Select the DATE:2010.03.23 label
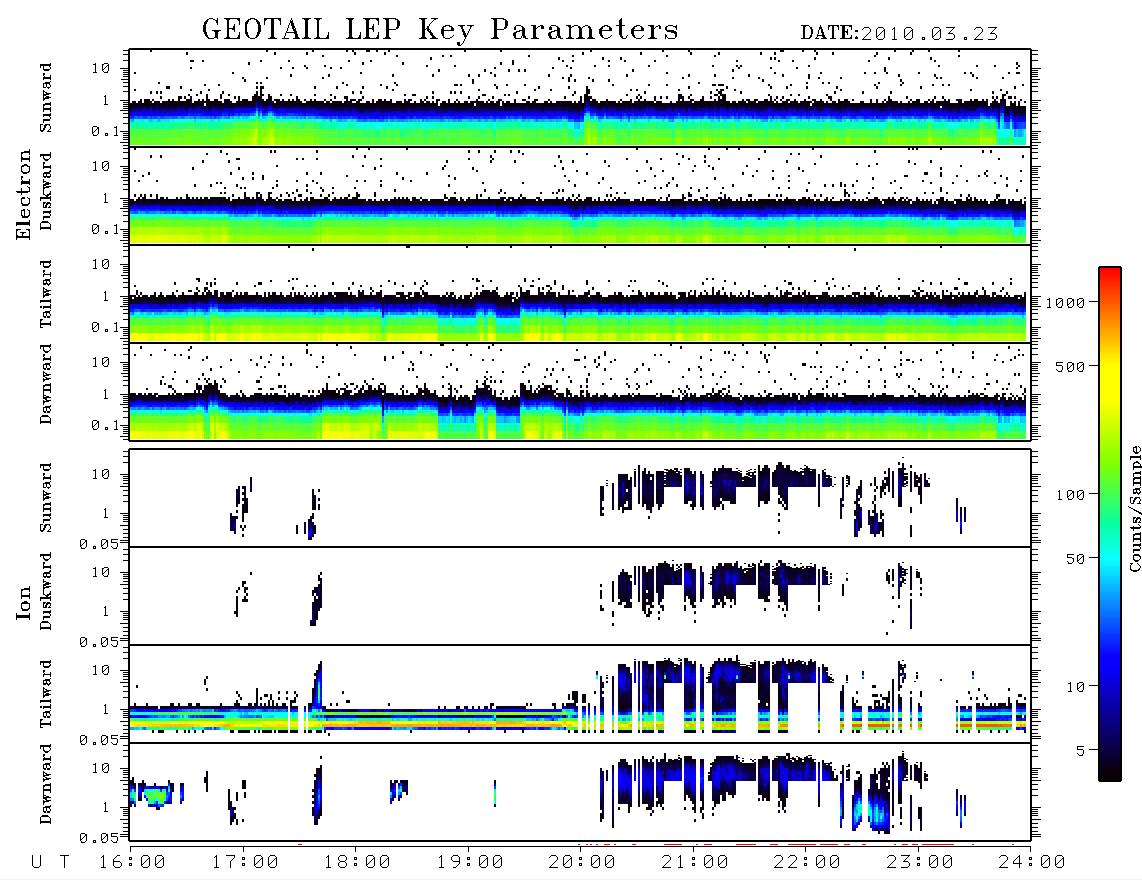 (x=899, y=34)
